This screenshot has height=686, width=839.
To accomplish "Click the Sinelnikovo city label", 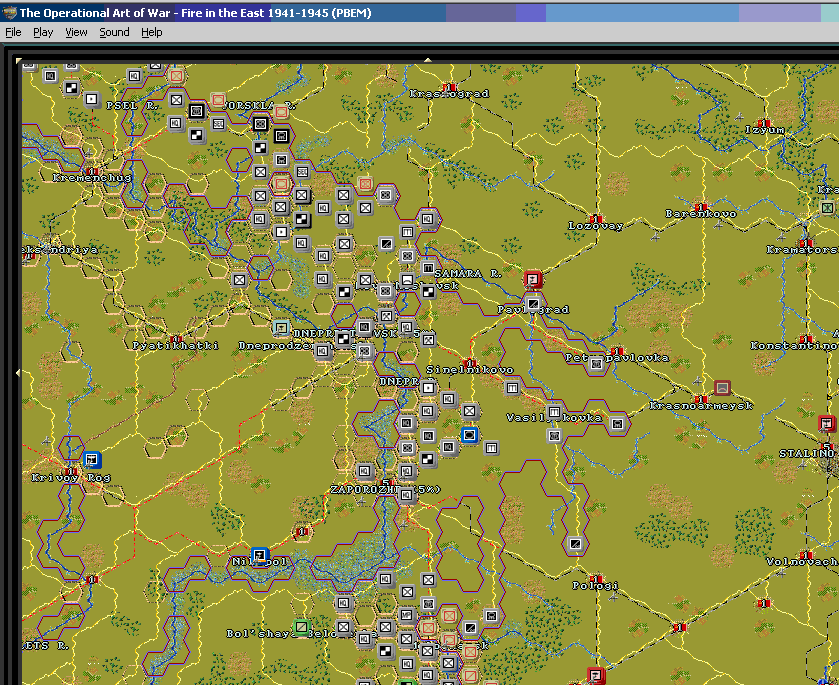I will 470,370.
